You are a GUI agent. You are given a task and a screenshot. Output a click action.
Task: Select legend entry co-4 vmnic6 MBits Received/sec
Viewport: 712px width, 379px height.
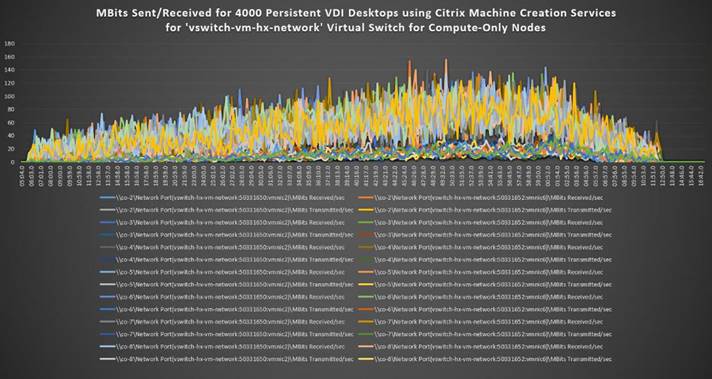(x=480, y=247)
